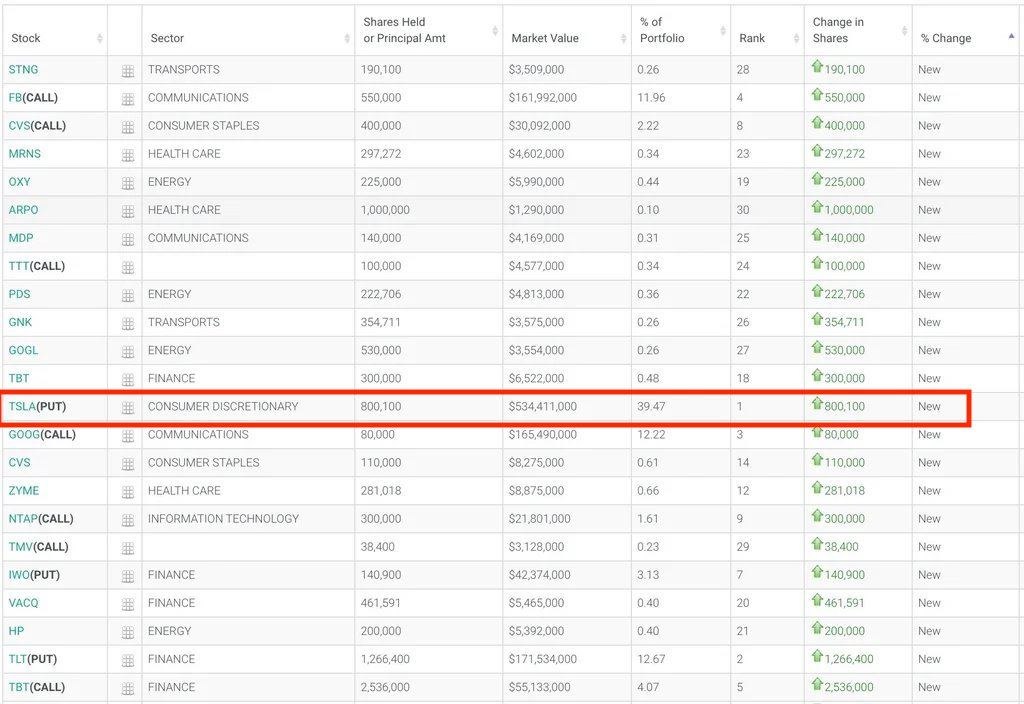Image resolution: width=1024 pixels, height=704 pixels.
Task: Open the MRNS stock link
Action: [x=25, y=154]
